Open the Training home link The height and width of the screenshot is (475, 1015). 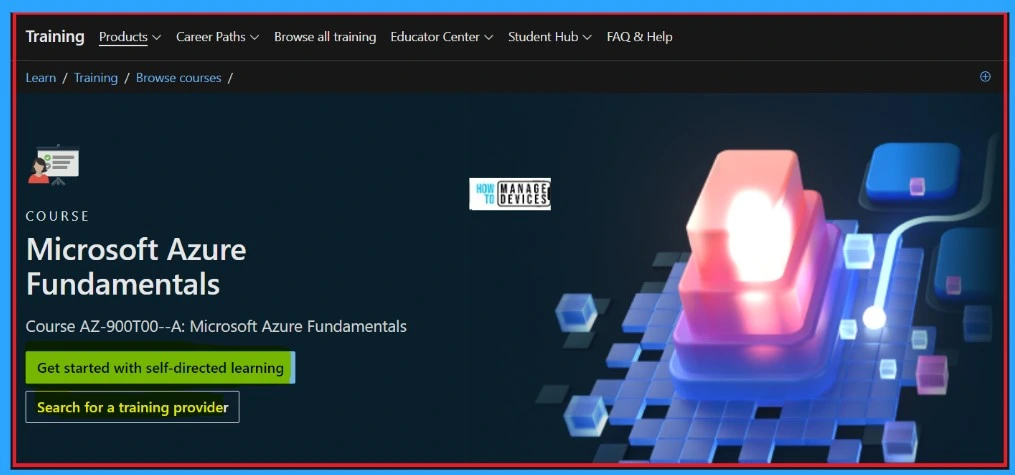coord(55,37)
